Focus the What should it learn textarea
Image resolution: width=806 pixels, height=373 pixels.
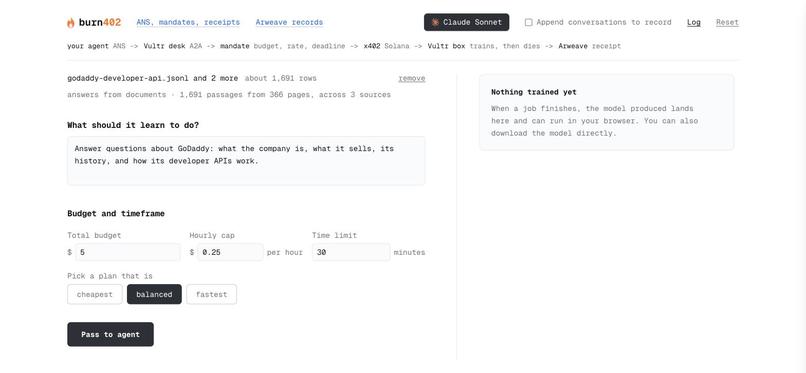tap(246, 161)
